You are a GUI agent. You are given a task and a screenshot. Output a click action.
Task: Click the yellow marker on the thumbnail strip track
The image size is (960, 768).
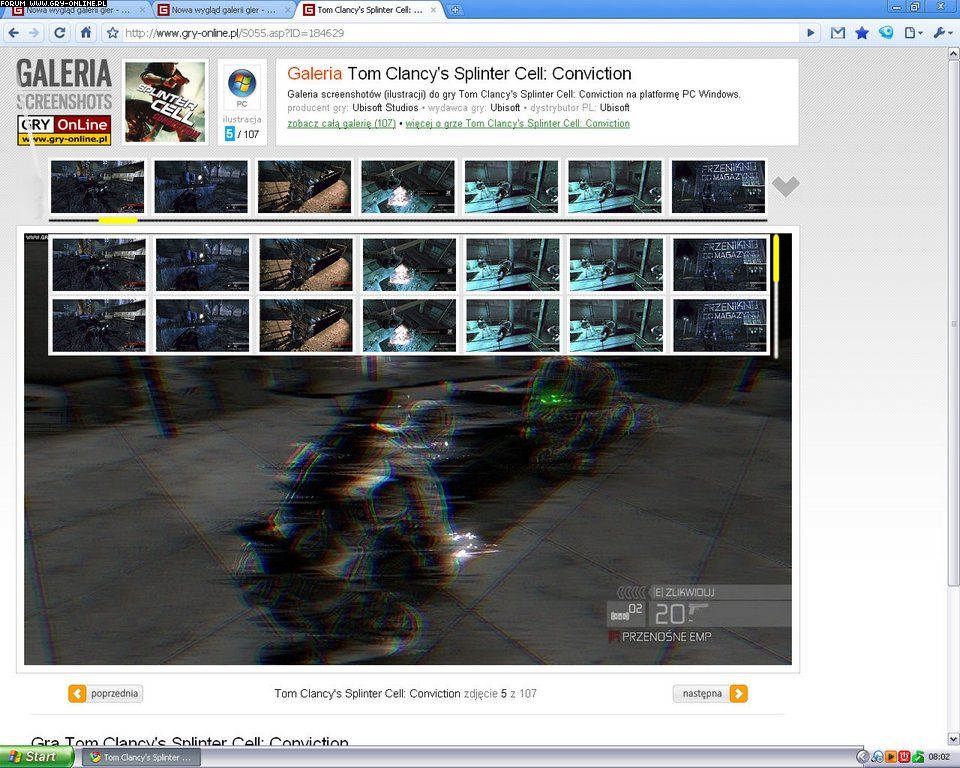(118, 220)
